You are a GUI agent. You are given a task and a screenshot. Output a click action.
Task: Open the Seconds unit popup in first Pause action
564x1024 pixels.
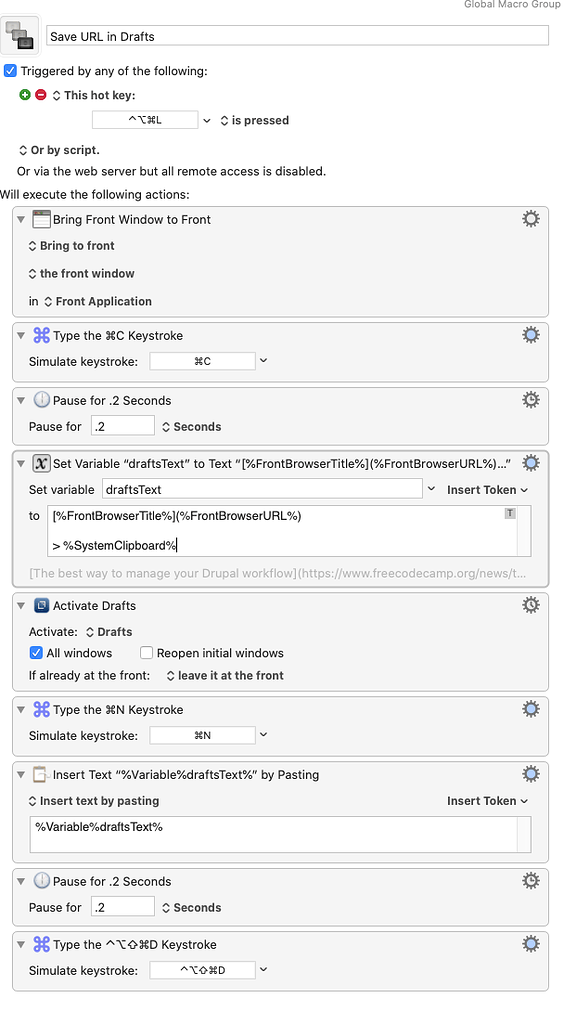pos(191,427)
